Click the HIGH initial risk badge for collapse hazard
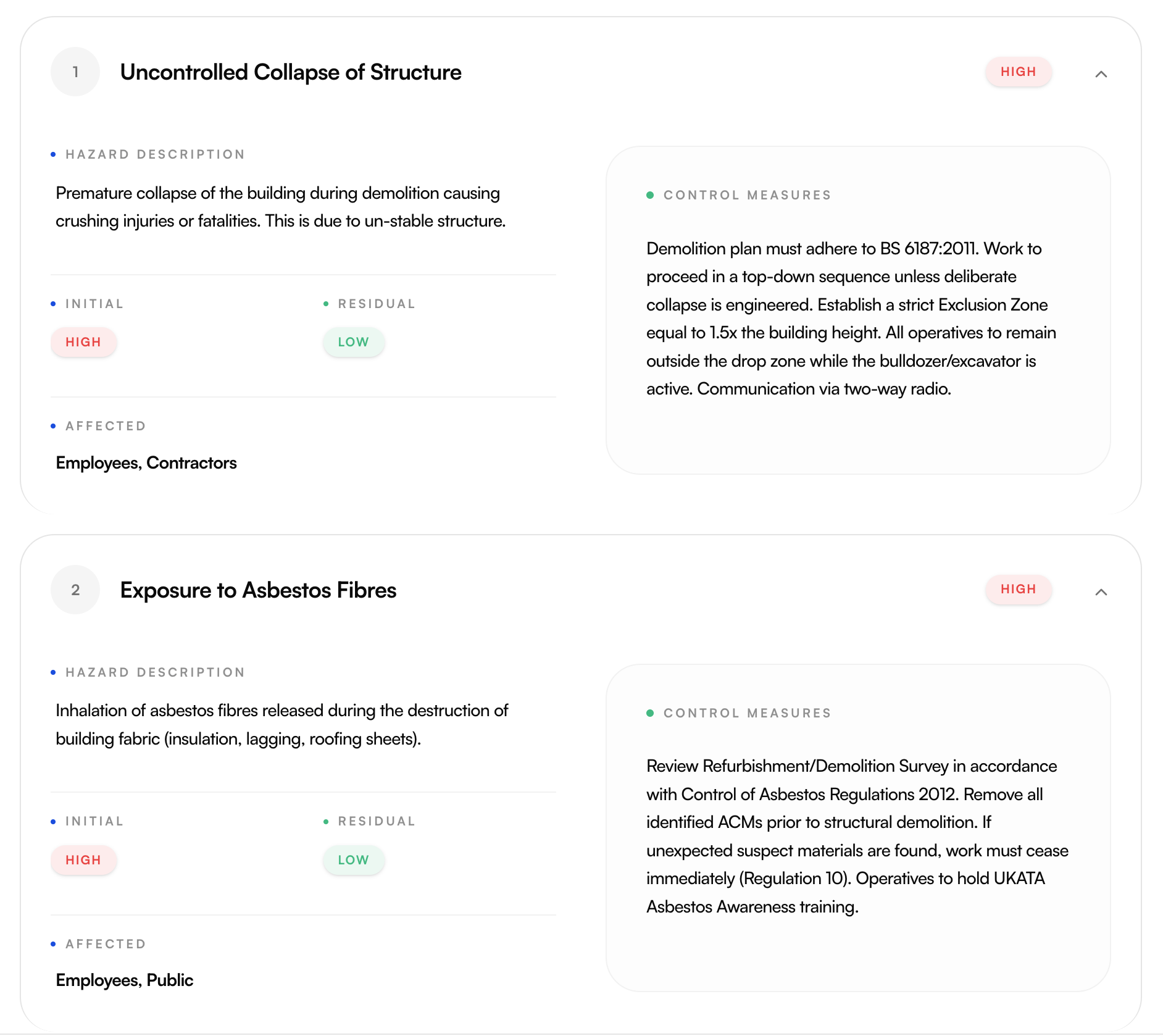Viewport: 1163px width, 1036px height. pyautogui.click(x=84, y=341)
